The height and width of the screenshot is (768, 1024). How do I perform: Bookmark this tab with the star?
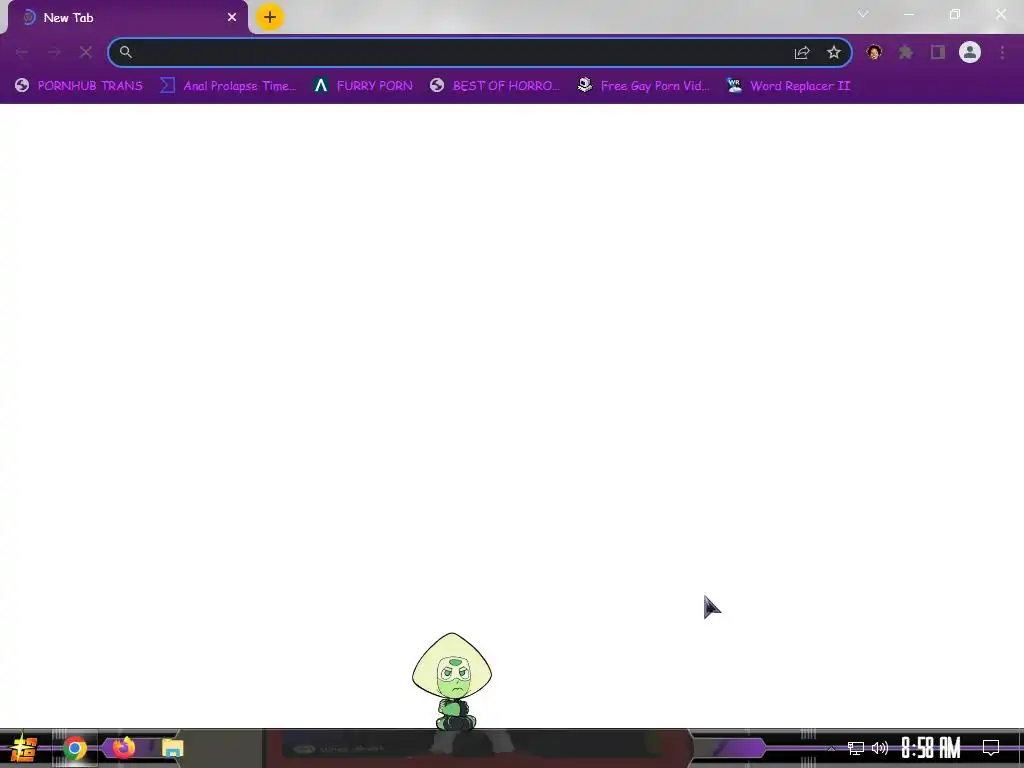(x=833, y=52)
